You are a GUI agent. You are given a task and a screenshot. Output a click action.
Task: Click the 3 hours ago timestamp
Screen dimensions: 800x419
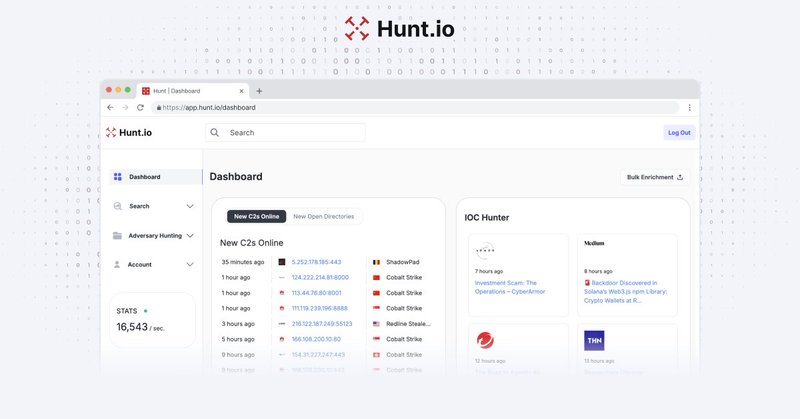(x=238, y=324)
